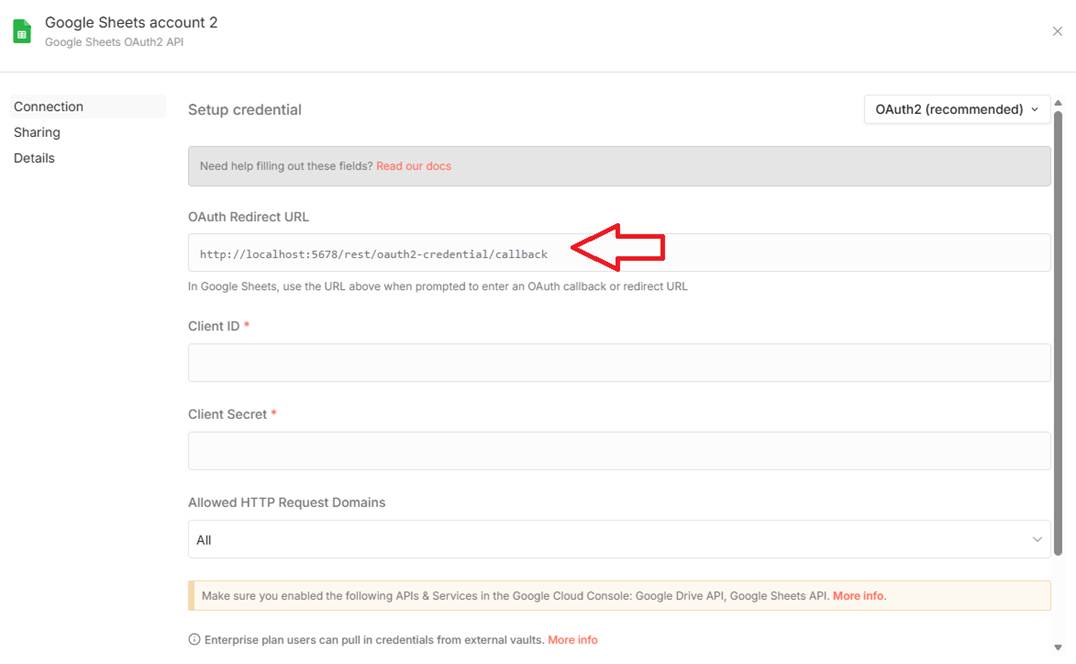Switch to the Sharing tab
The height and width of the screenshot is (664, 1076).
(37, 133)
